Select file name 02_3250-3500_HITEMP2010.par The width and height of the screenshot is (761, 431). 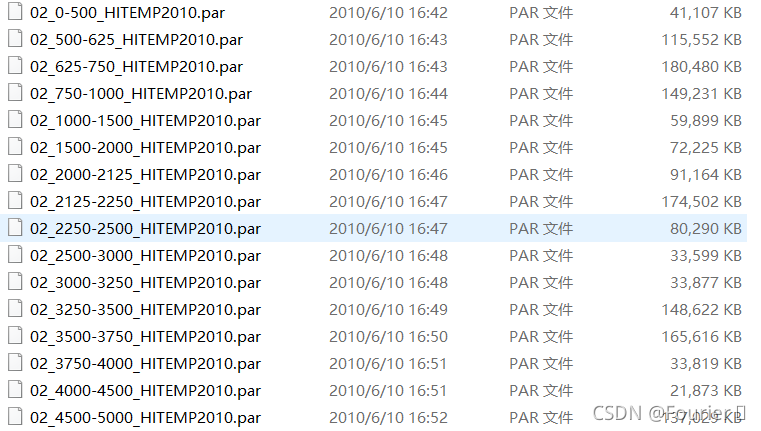tap(145, 310)
